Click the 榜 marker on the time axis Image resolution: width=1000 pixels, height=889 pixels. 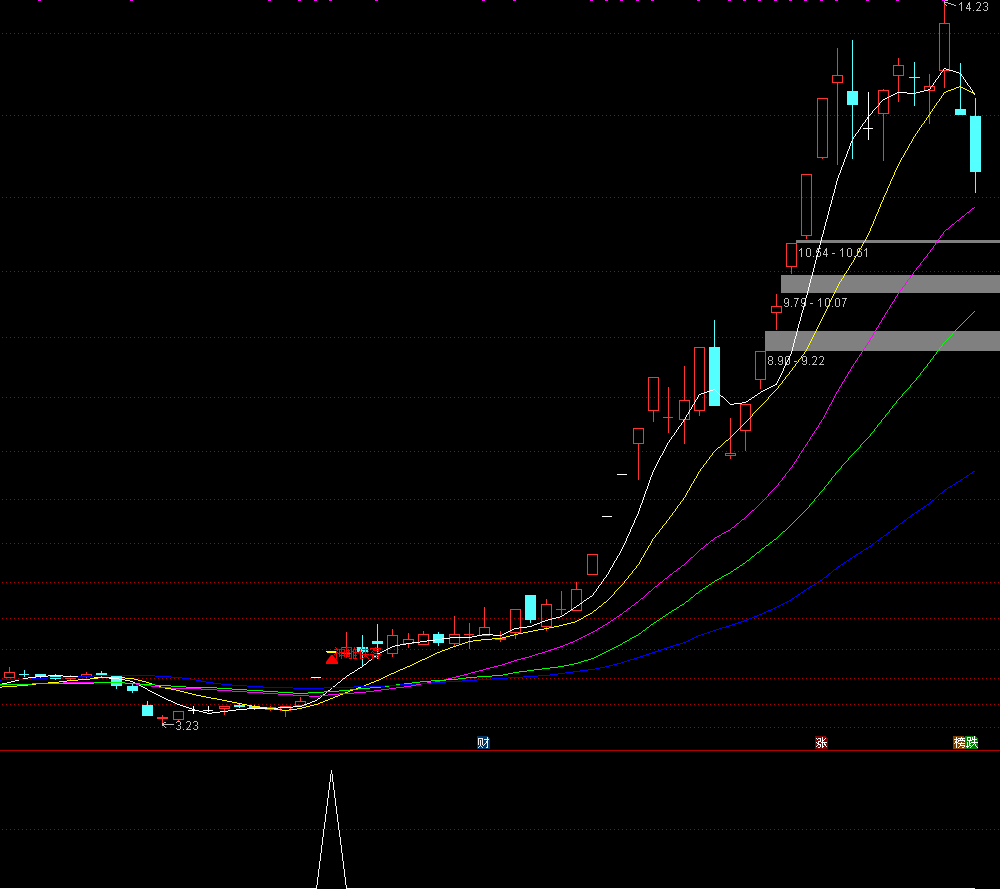click(x=959, y=743)
